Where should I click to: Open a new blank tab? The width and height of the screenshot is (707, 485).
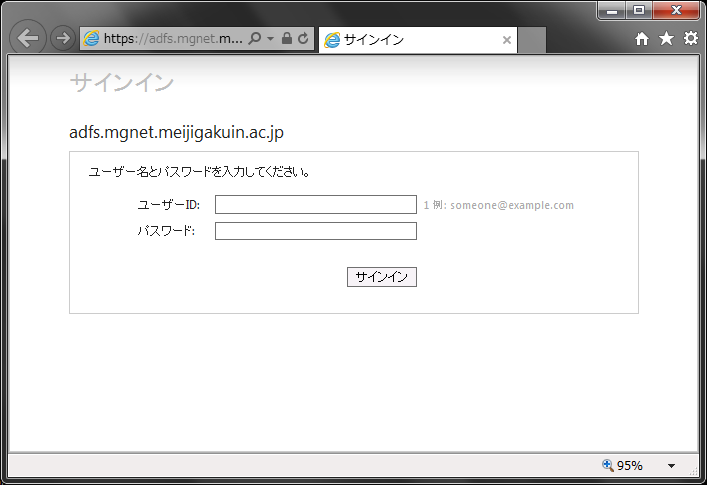click(532, 40)
